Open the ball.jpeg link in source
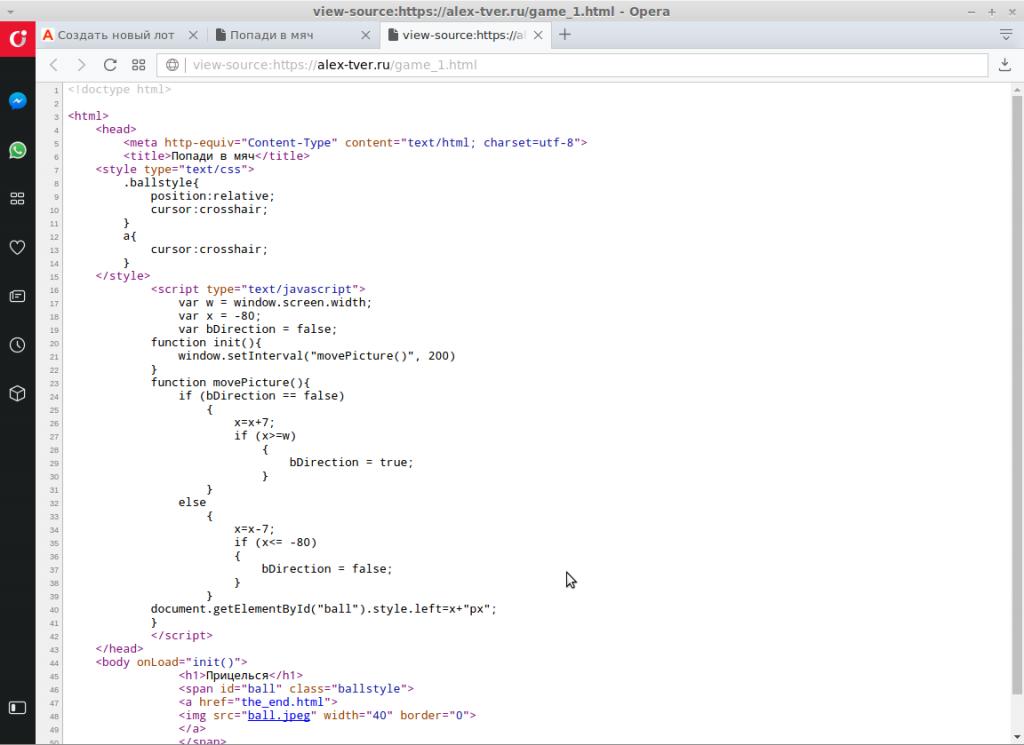This screenshot has width=1024, height=745. click(279, 715)
